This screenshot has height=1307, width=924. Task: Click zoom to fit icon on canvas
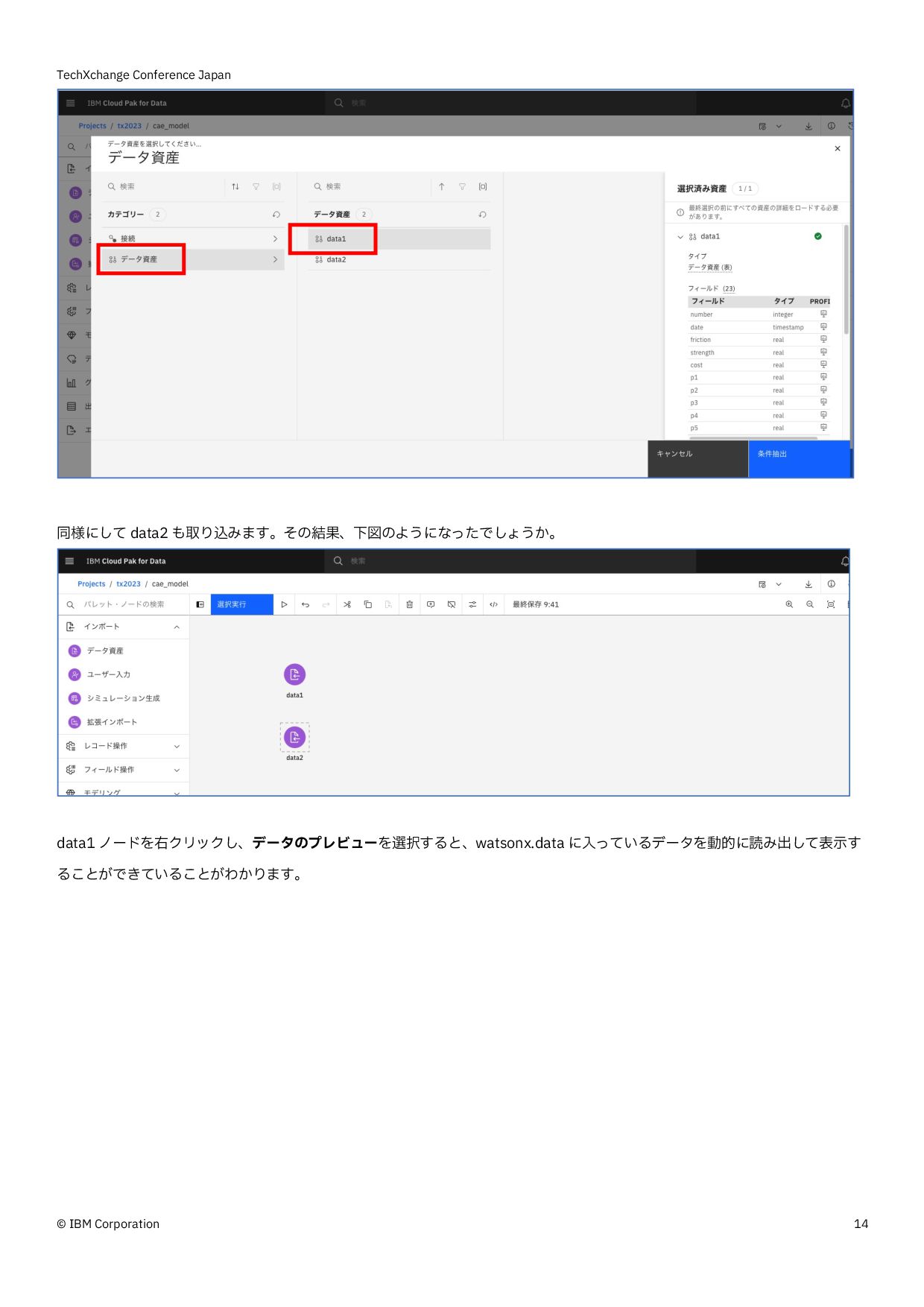tap(830, 604)
